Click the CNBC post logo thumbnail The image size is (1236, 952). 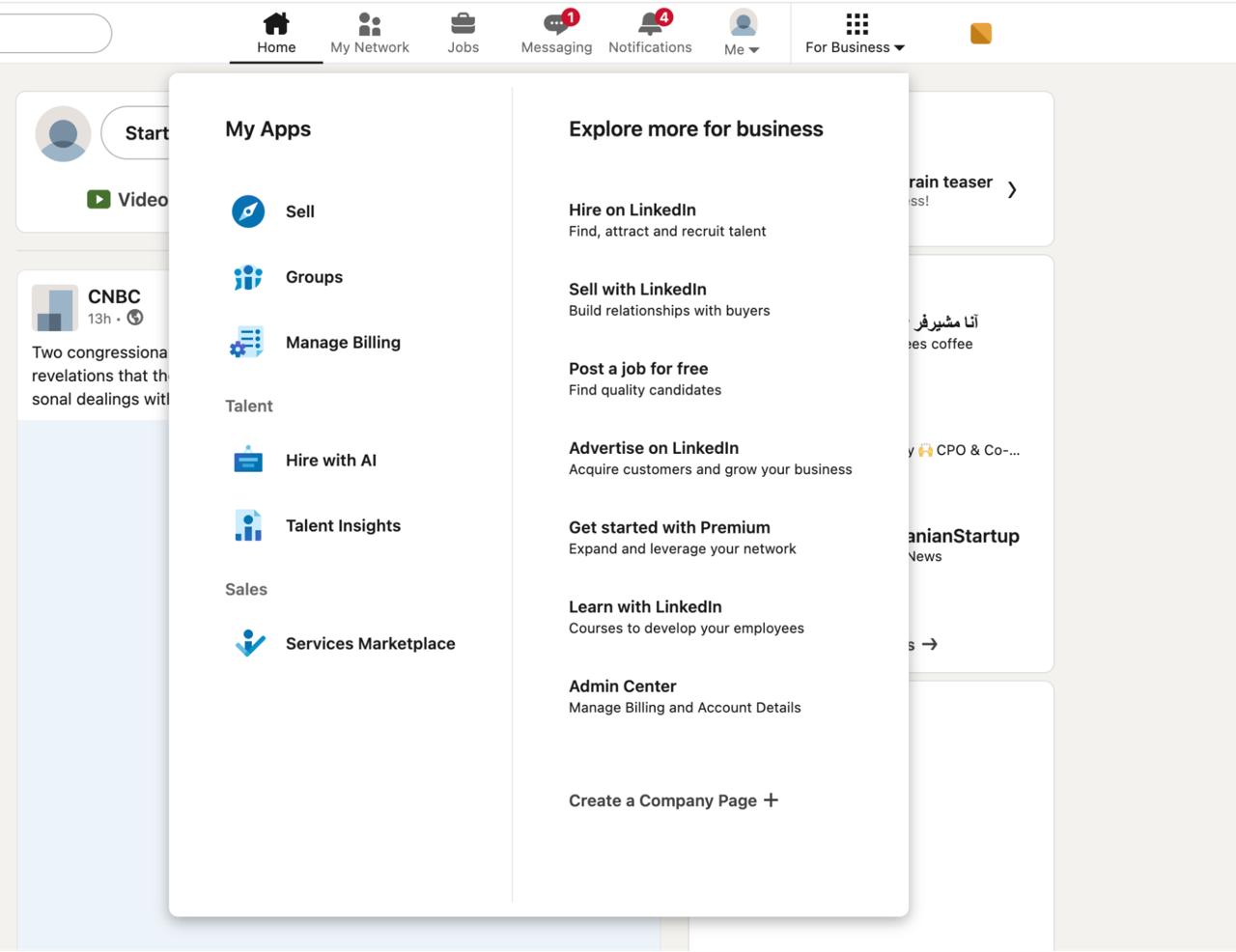[55, 308]
